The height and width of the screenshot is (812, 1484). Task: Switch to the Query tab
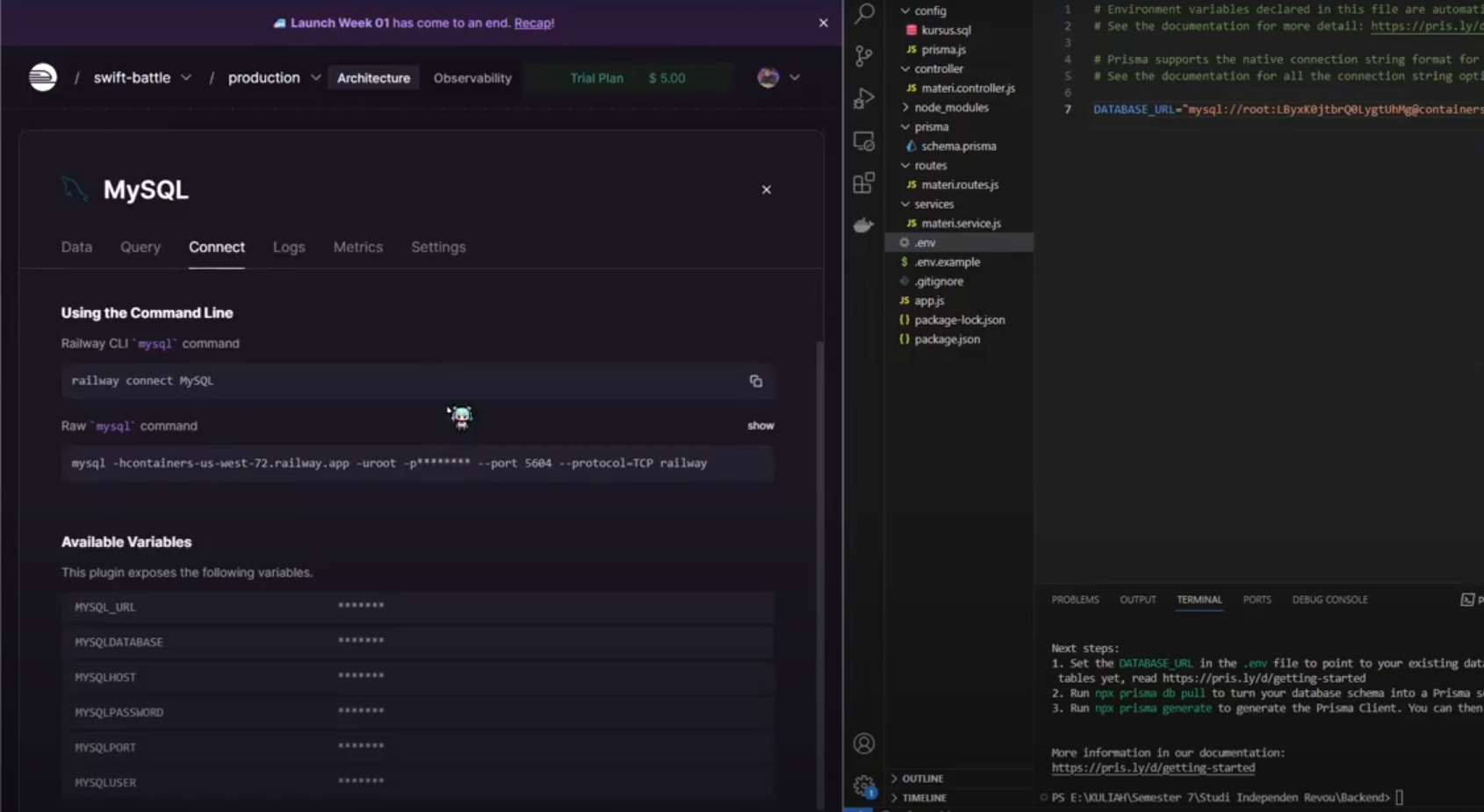tap(140, 248)
